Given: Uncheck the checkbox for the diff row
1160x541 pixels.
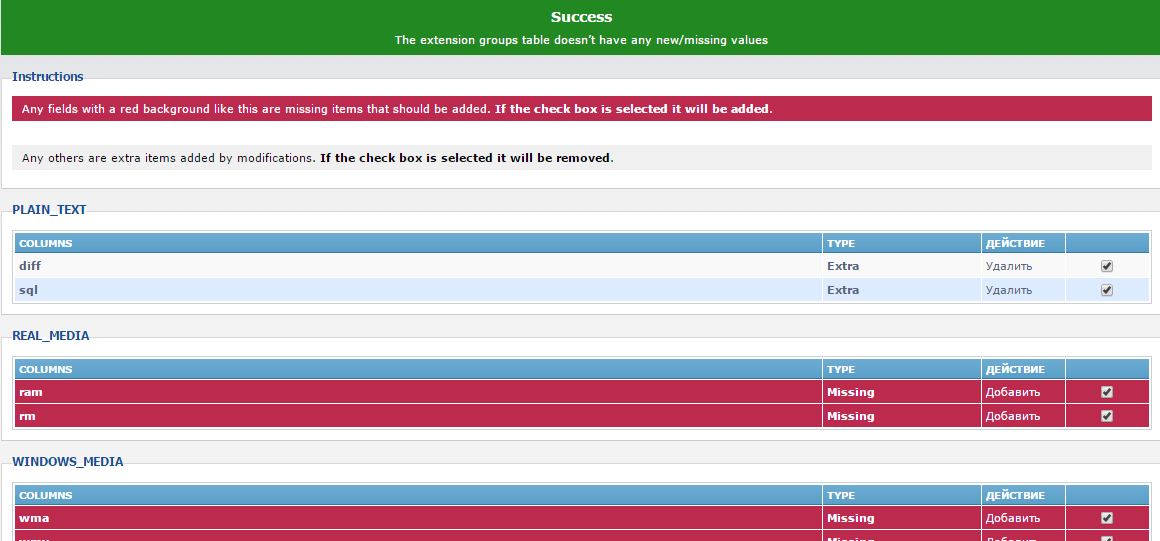Looking at the screenshot, I should tap(1106, 266).
